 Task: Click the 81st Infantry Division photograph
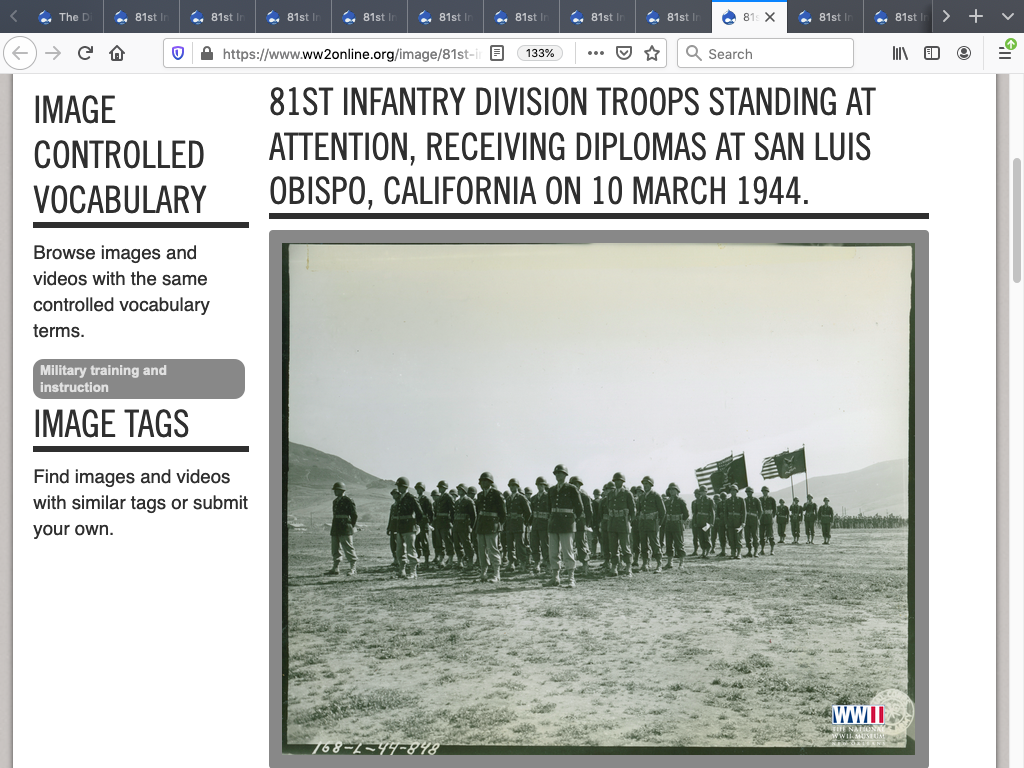[x=598, y=499]
